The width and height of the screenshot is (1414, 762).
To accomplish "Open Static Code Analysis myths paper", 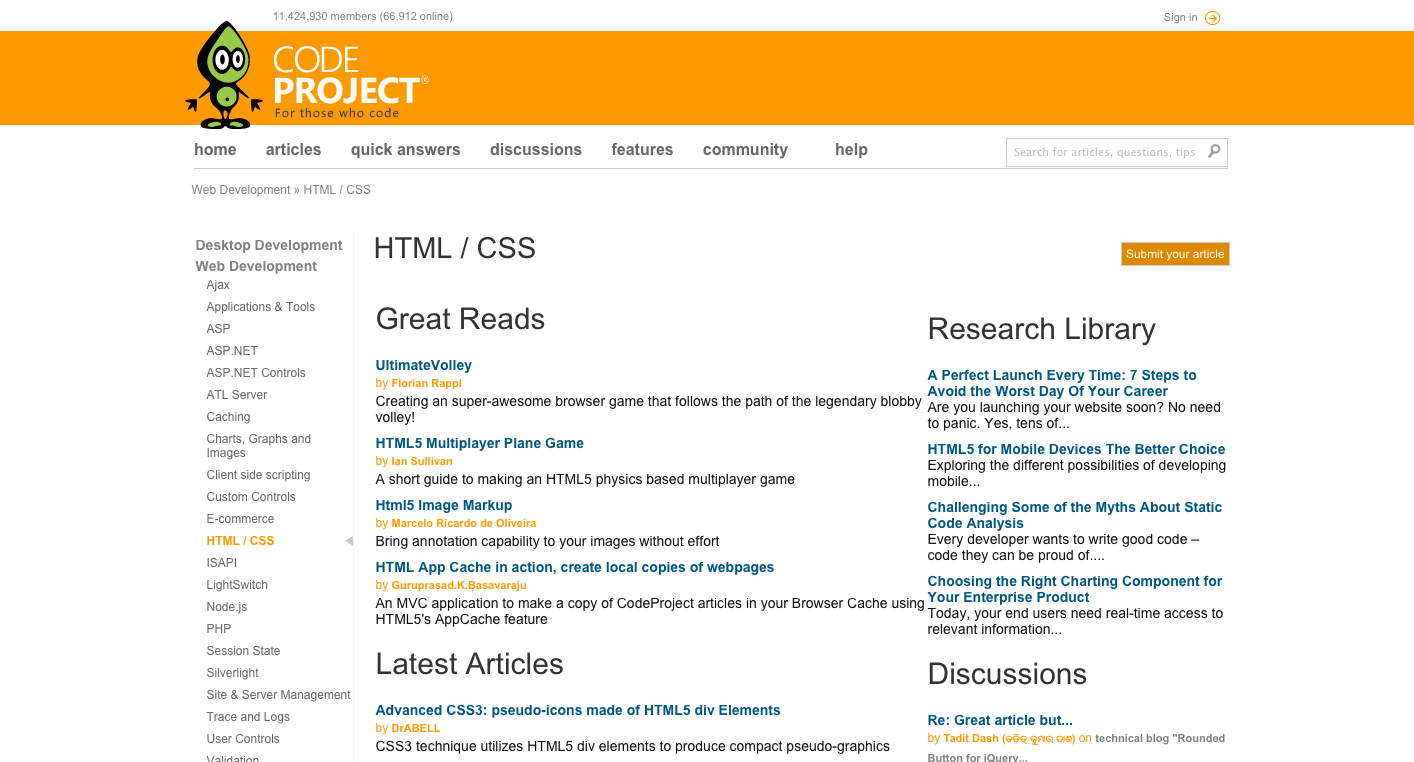I will click(x=1075, y=516).
